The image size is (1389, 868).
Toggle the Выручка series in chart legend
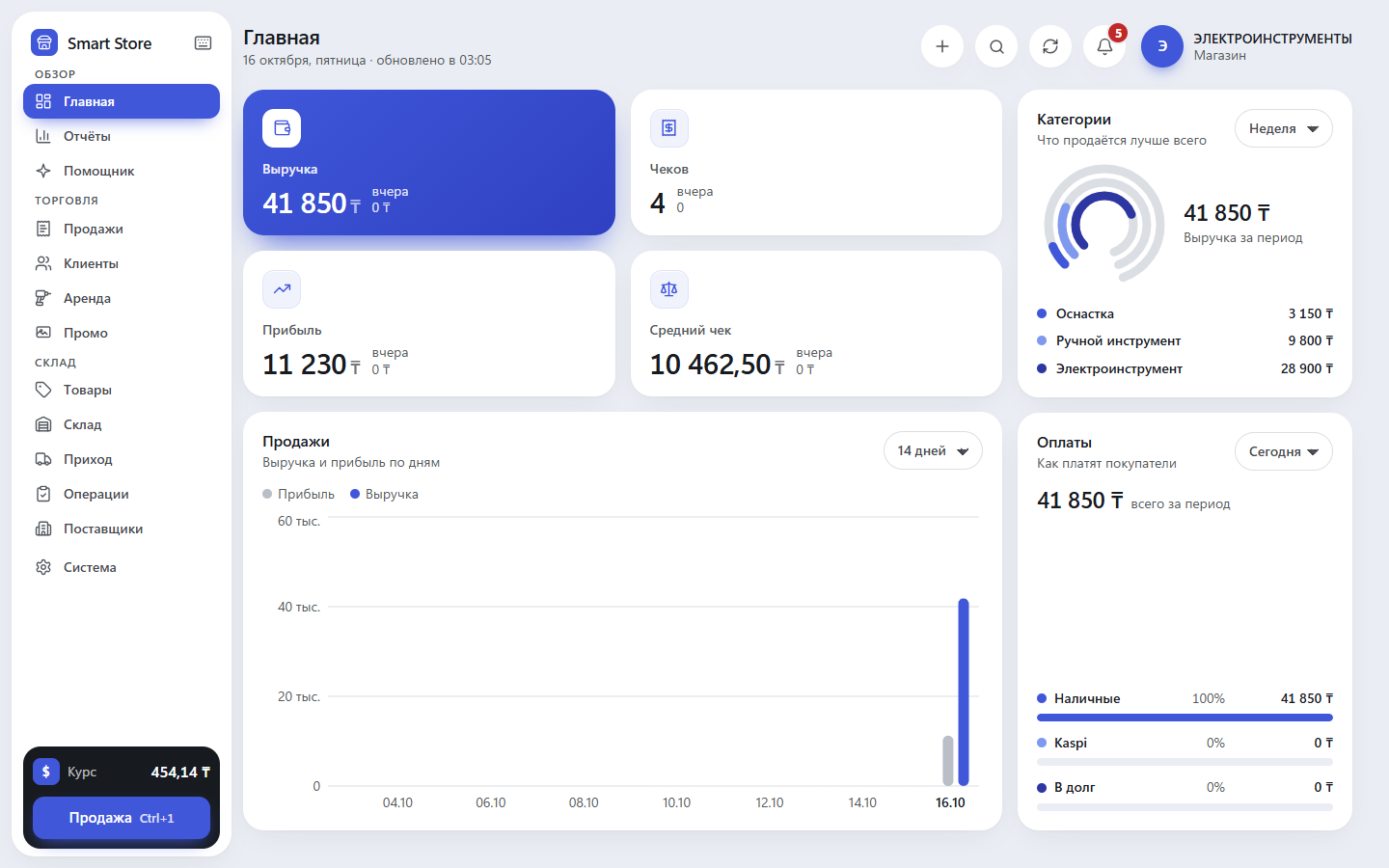[x=384, y=494]
